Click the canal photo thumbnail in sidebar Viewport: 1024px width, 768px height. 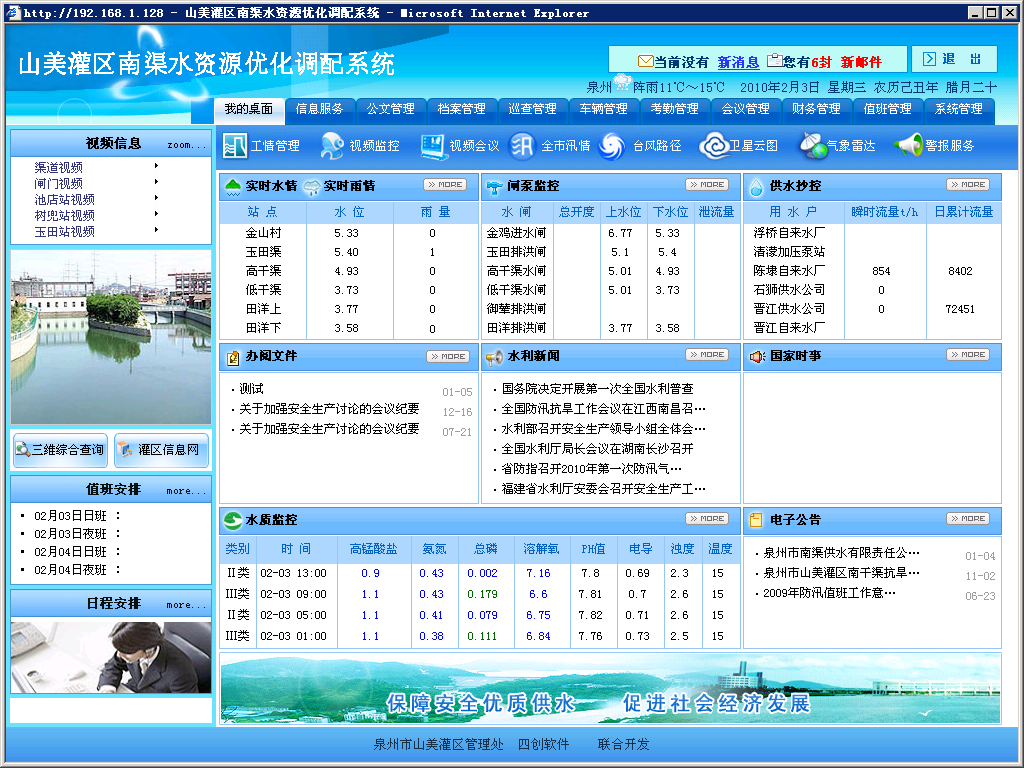click(110, 337)
